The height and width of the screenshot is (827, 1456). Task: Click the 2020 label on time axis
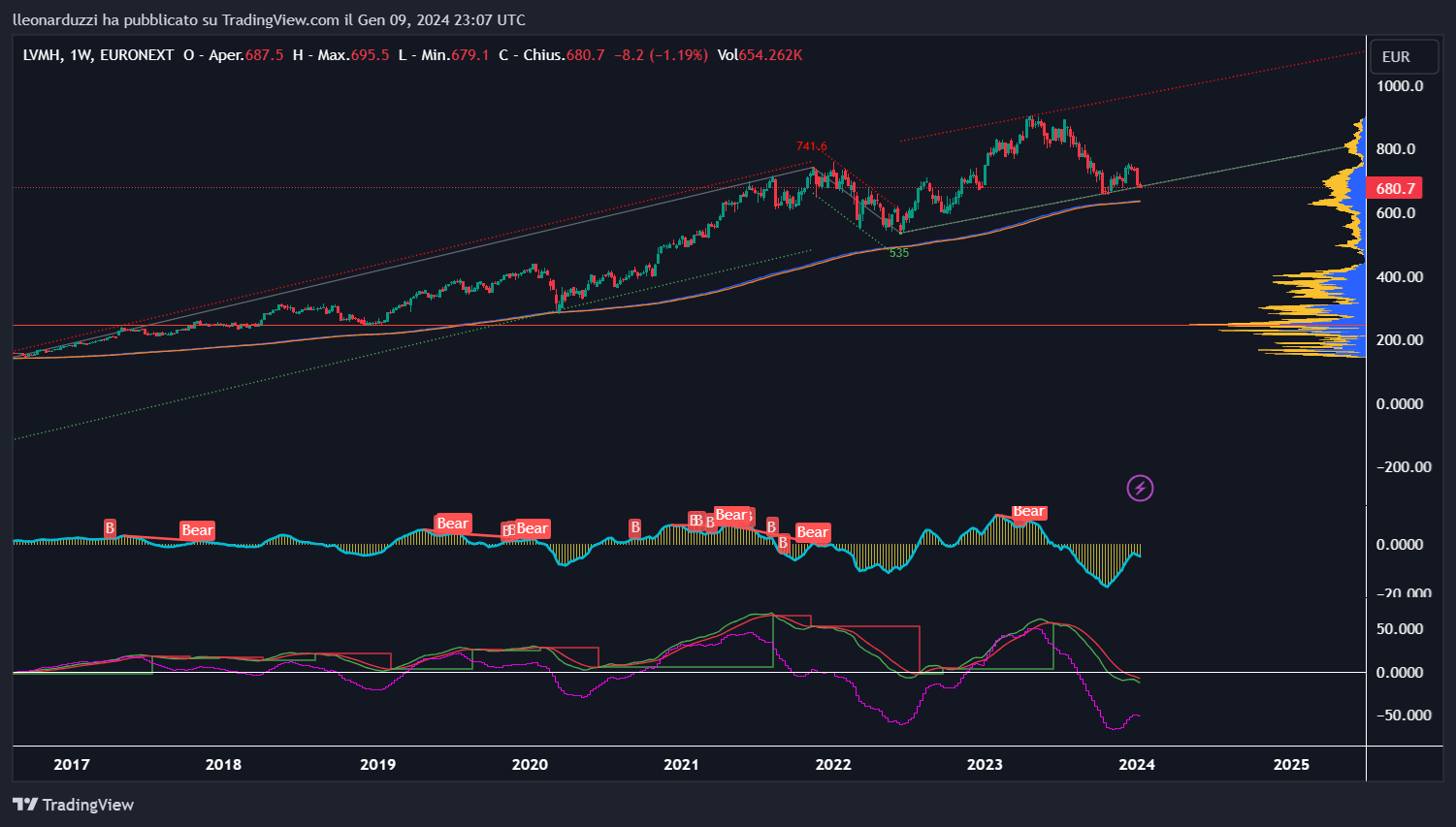tap(530, 764)
